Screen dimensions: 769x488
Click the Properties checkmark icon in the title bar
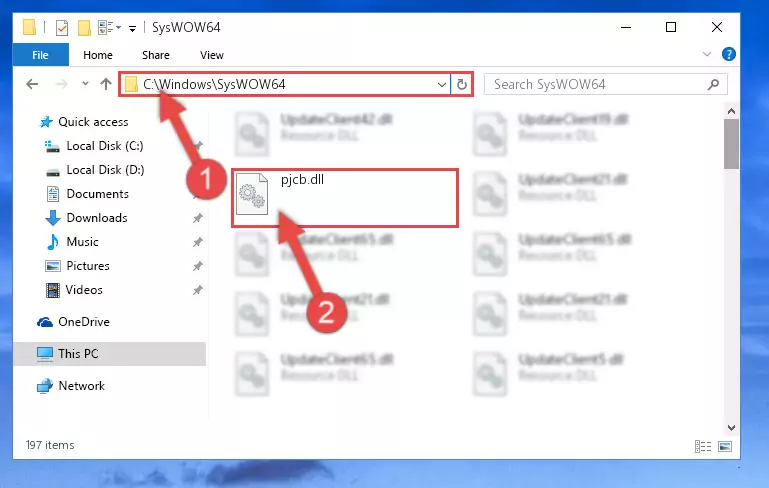[x=62, y=28]
